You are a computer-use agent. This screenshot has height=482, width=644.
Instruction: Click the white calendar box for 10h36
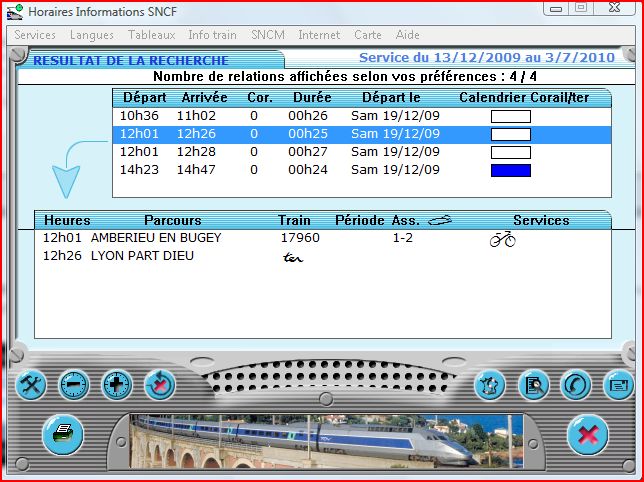510,116
